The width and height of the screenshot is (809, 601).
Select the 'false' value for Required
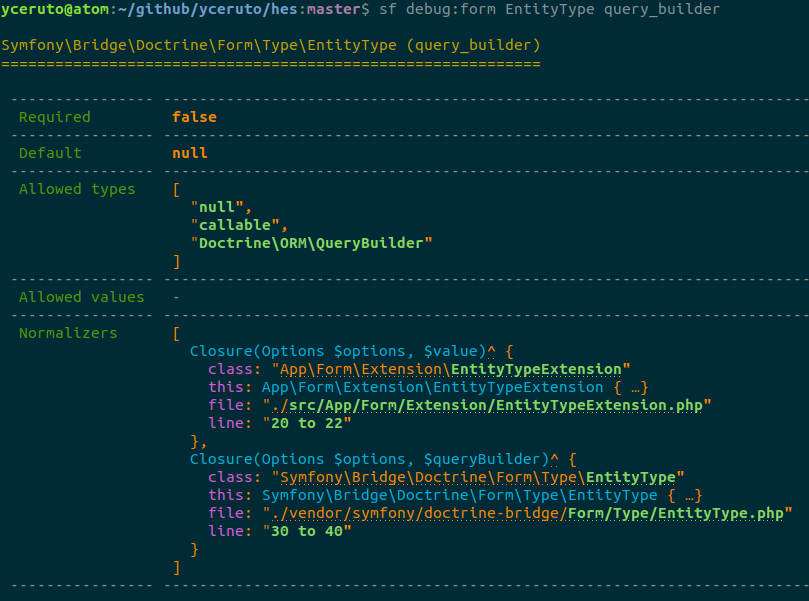tap(195, 117)
